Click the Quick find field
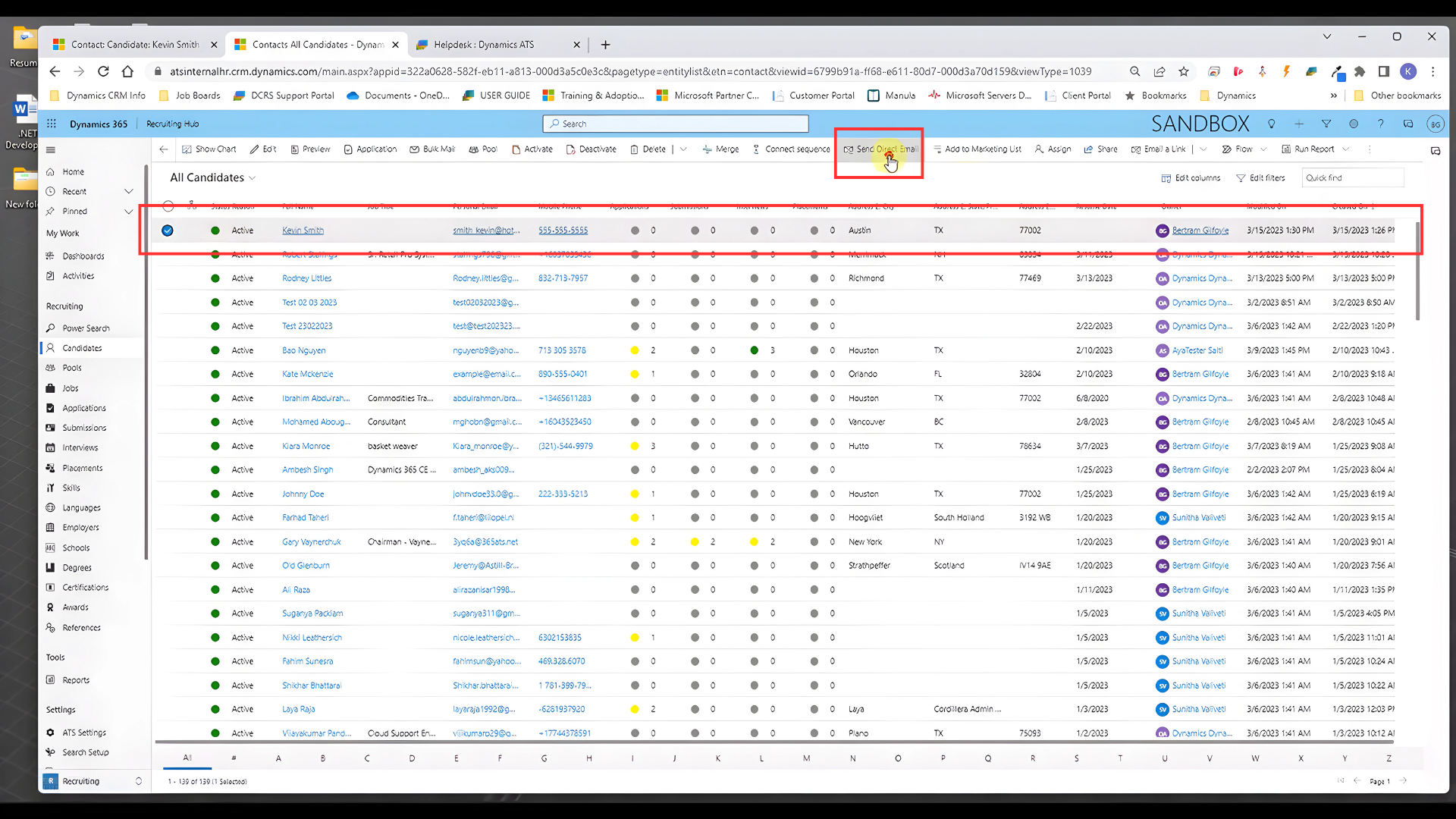This screenshot has width=1456, height=819. click(x=1353, y=178)
